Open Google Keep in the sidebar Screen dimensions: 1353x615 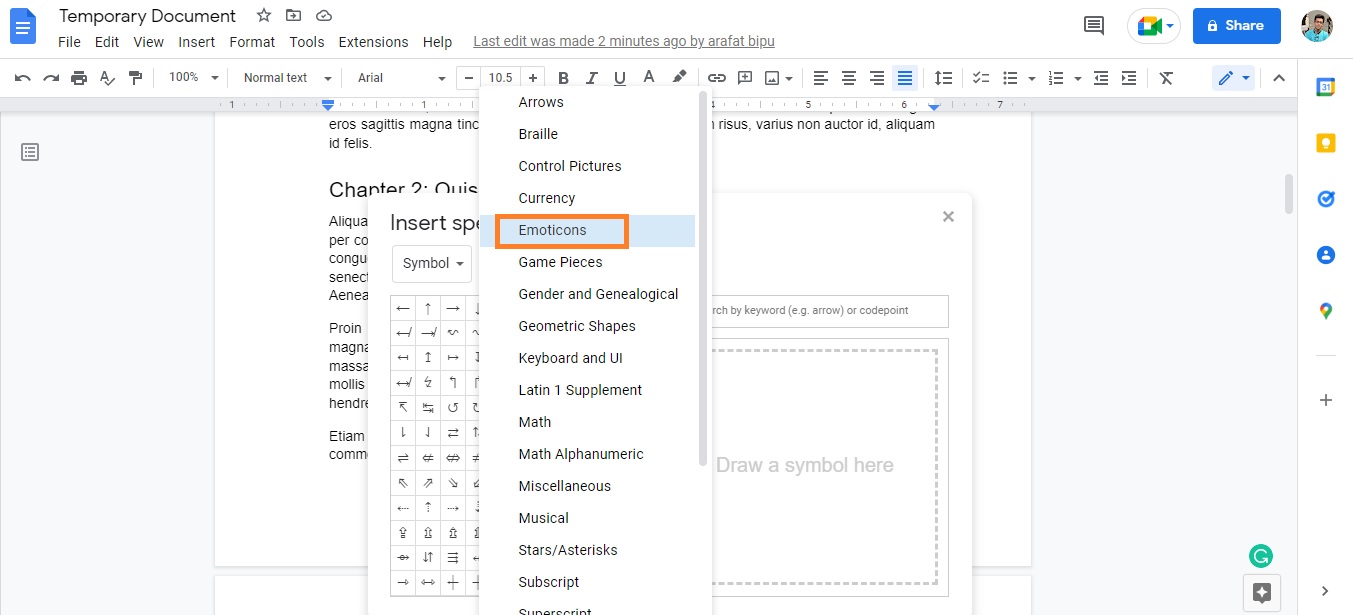point(1325,143)
